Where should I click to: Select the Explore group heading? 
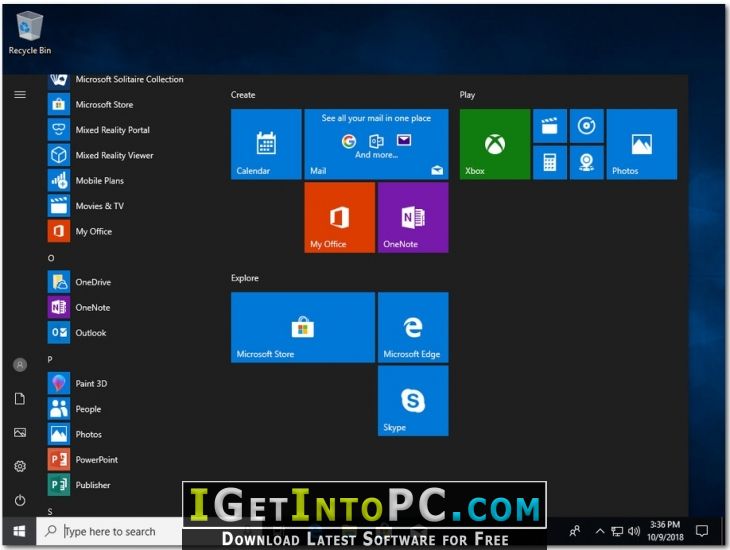(245, 278)
